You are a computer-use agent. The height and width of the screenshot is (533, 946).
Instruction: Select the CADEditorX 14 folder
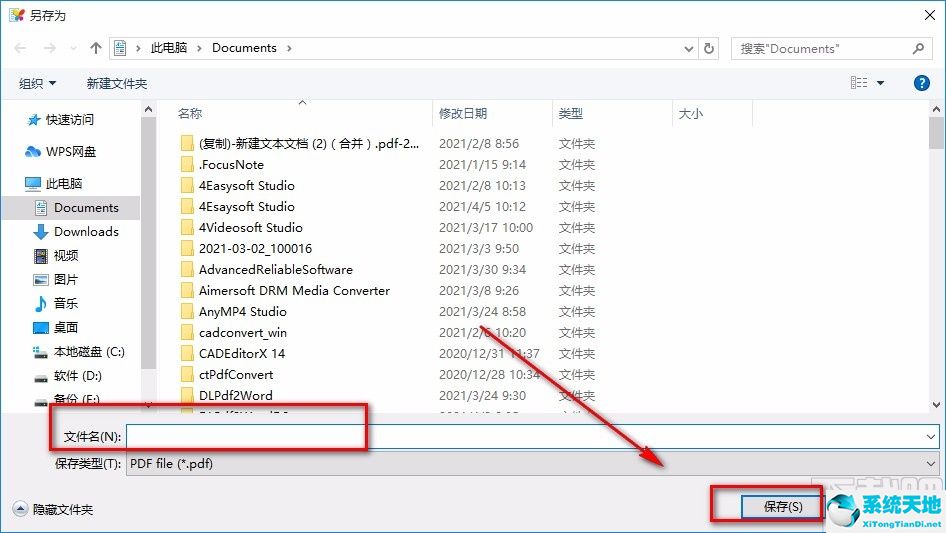pos(241,354)
